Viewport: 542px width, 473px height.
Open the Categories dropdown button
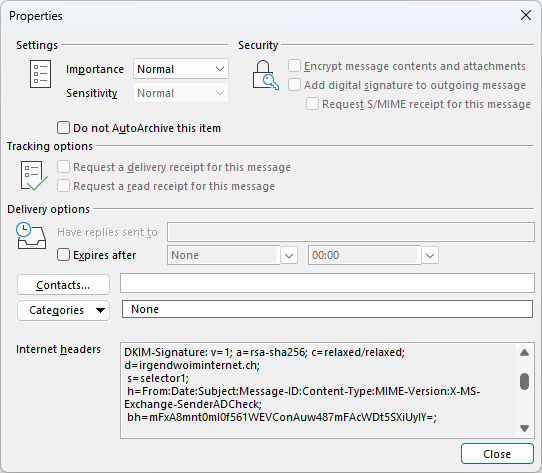[x=64, y=310]
